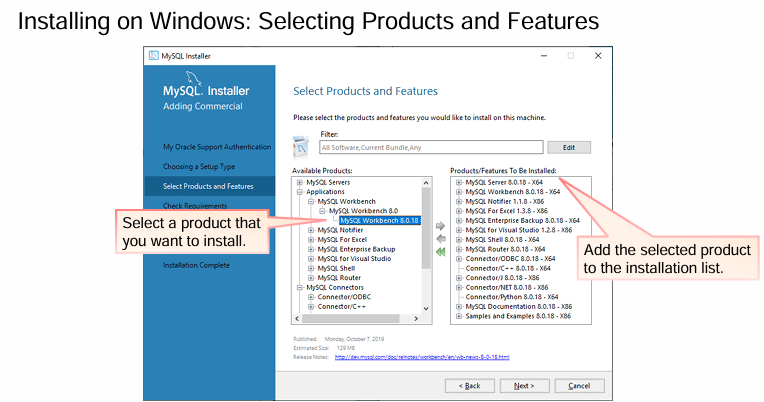Expand the MySQL Servers tree node
The height and width of the screenshot is (402, 764).
click(297, 183)
